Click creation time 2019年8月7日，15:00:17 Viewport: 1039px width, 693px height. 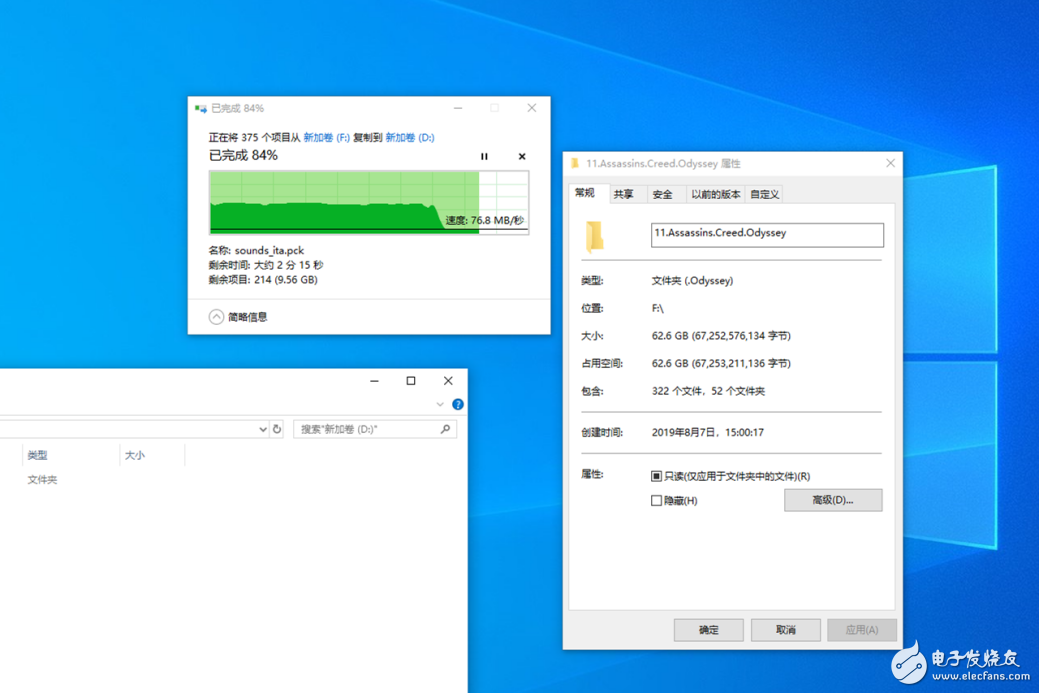(x=708, y=432)
